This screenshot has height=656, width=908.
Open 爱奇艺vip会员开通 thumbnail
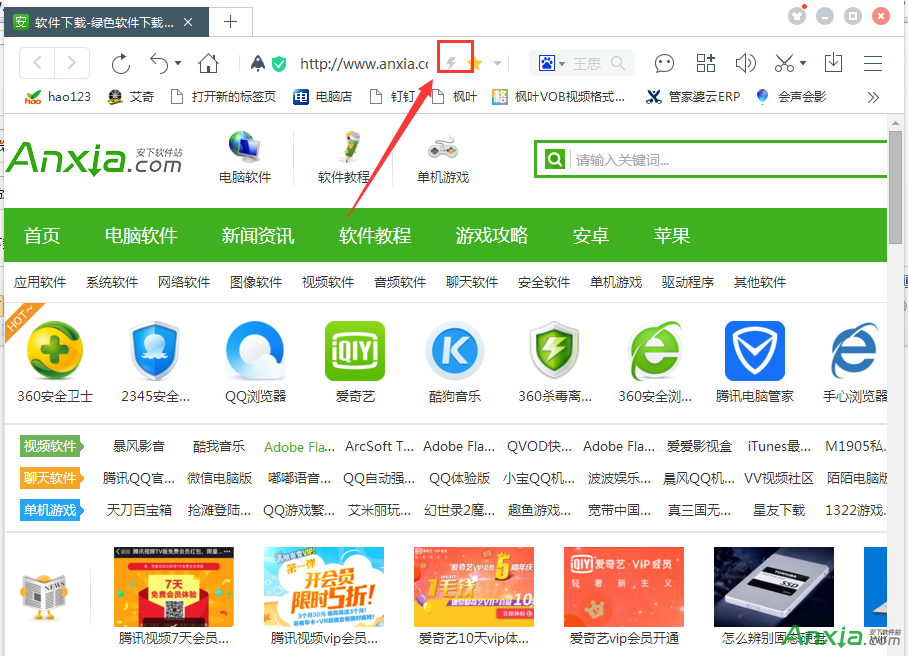click(x=624, y=587)
